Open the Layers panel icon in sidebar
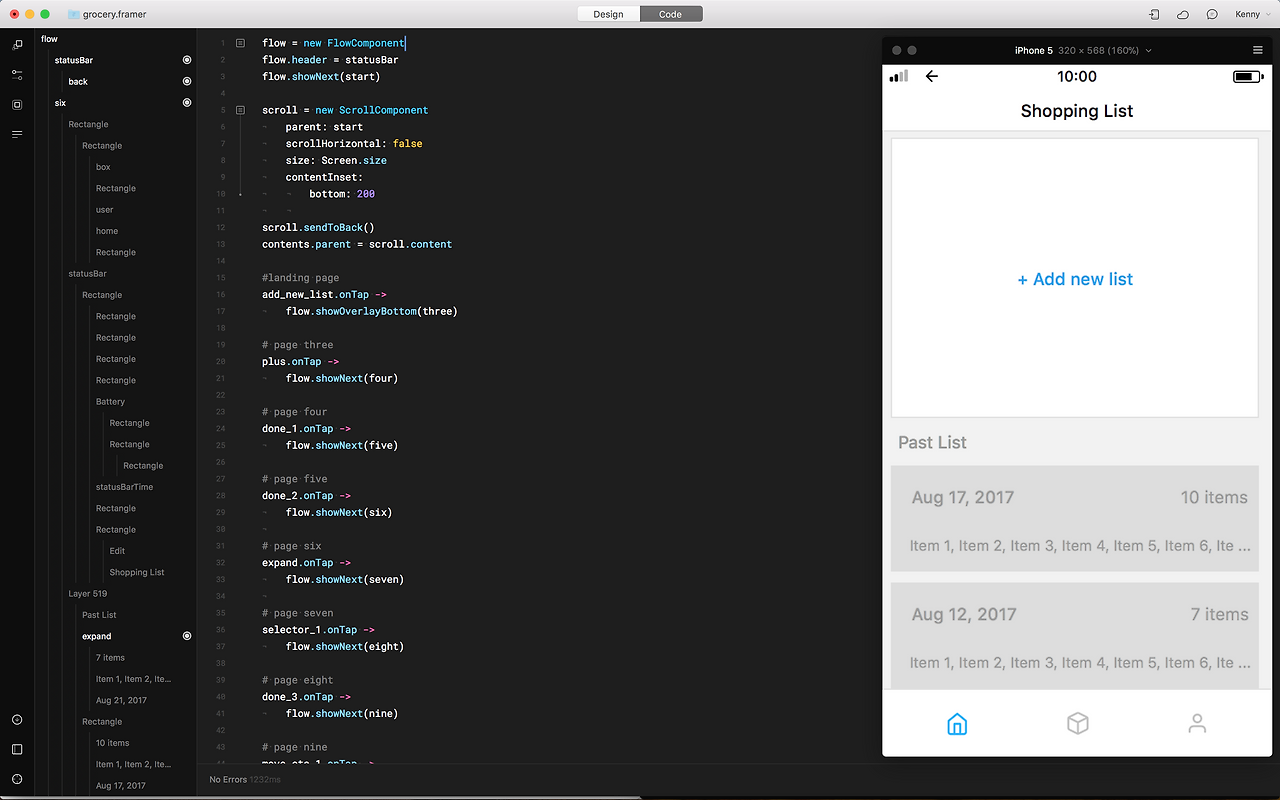The image size is (1280, 800). (x=17, y=45)
